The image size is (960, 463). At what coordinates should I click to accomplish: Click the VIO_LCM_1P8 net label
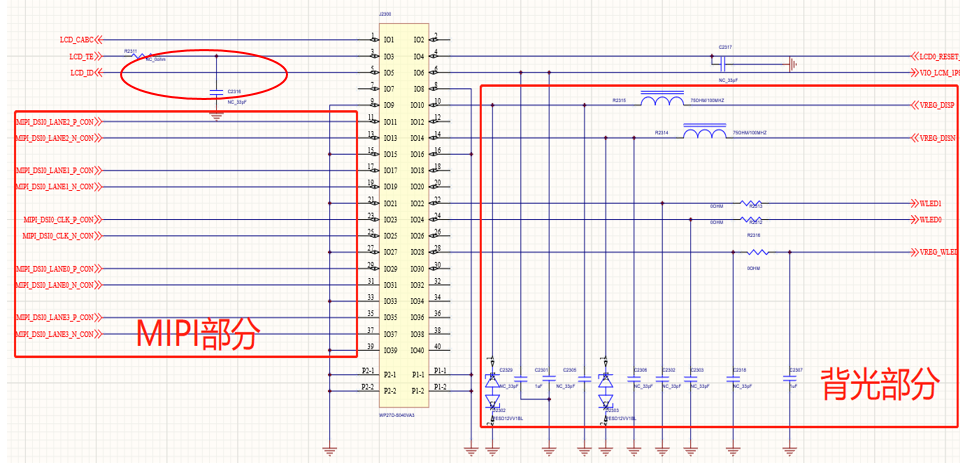(940, 73)
